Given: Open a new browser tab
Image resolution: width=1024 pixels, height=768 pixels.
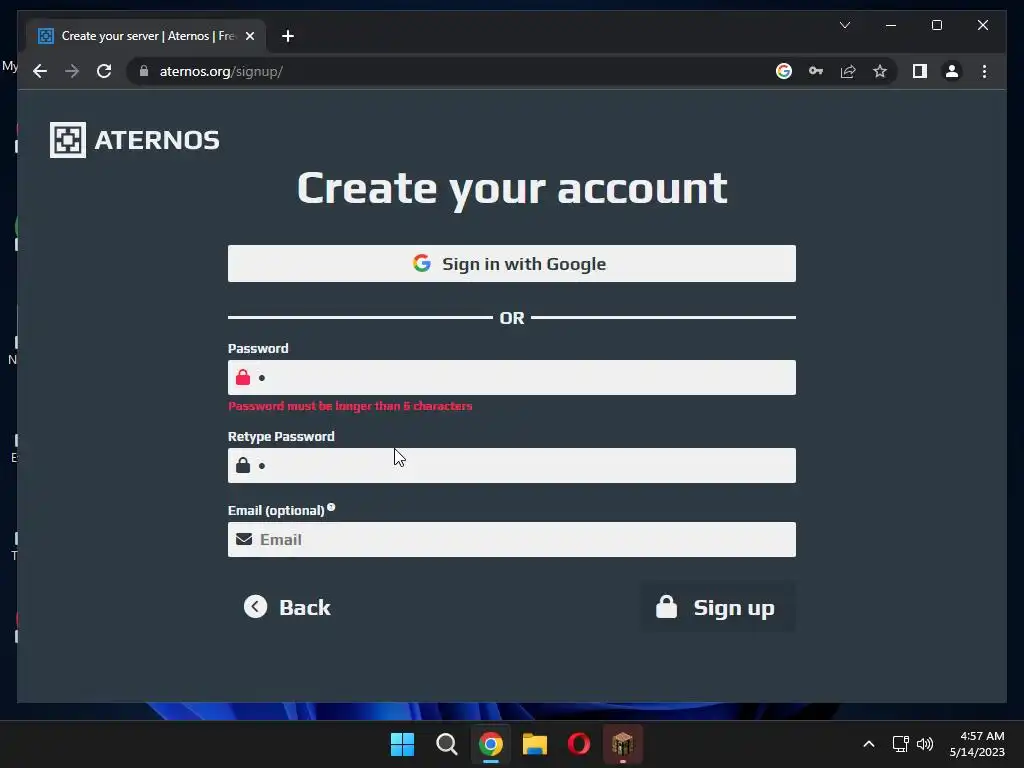Looking at the screenshot, I should [288, 36].
